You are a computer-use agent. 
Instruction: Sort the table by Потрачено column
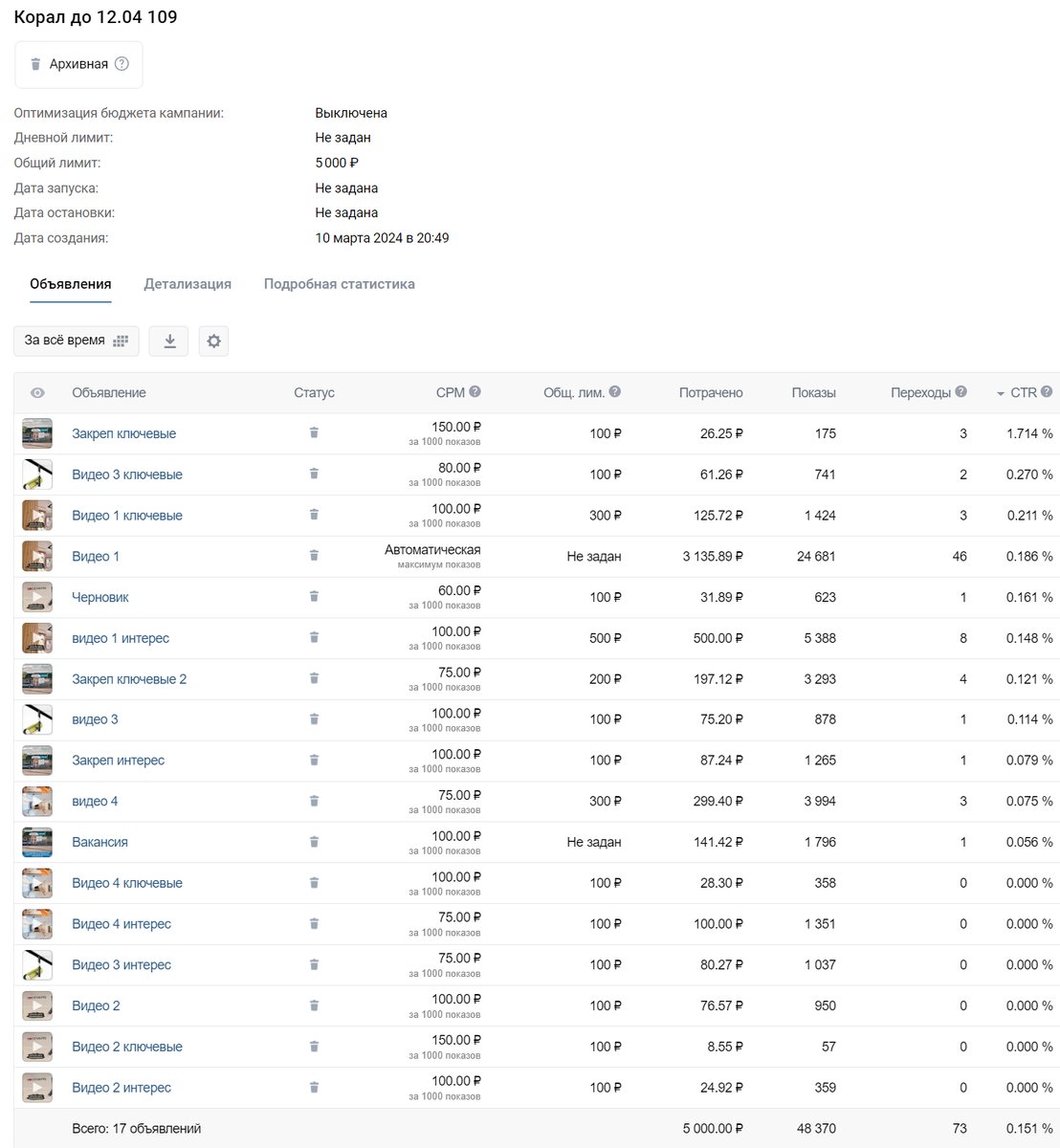click(711, 393)
